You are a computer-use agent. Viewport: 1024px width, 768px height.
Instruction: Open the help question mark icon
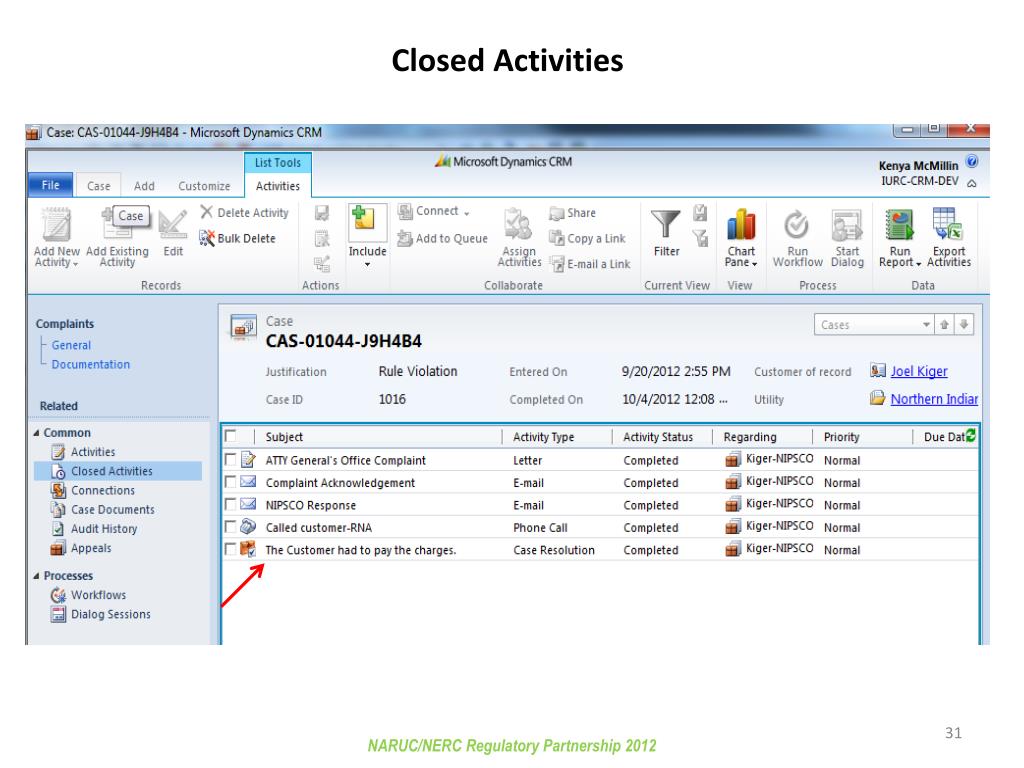[972, 161]
